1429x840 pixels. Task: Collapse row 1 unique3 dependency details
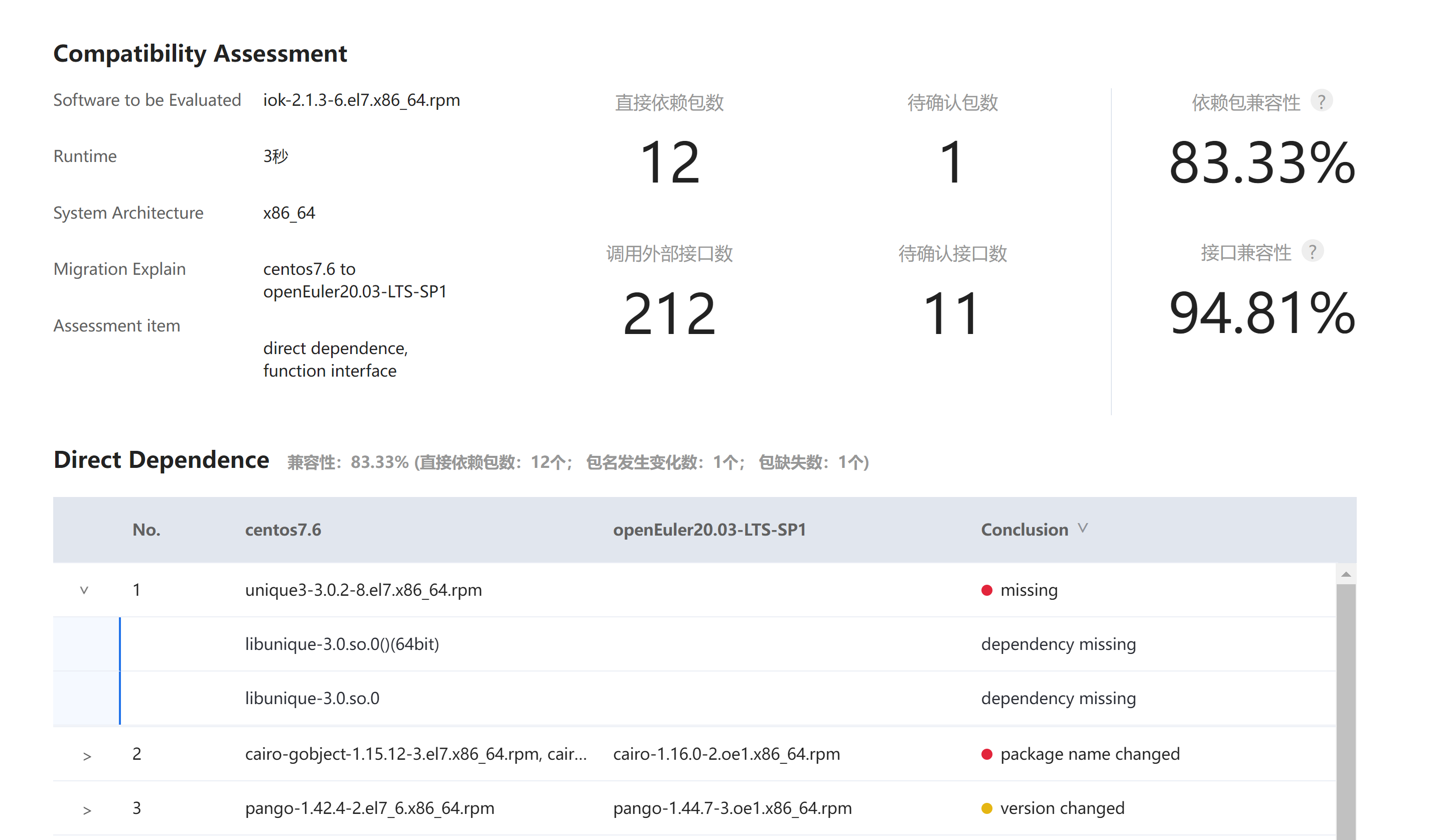point(84,590)
